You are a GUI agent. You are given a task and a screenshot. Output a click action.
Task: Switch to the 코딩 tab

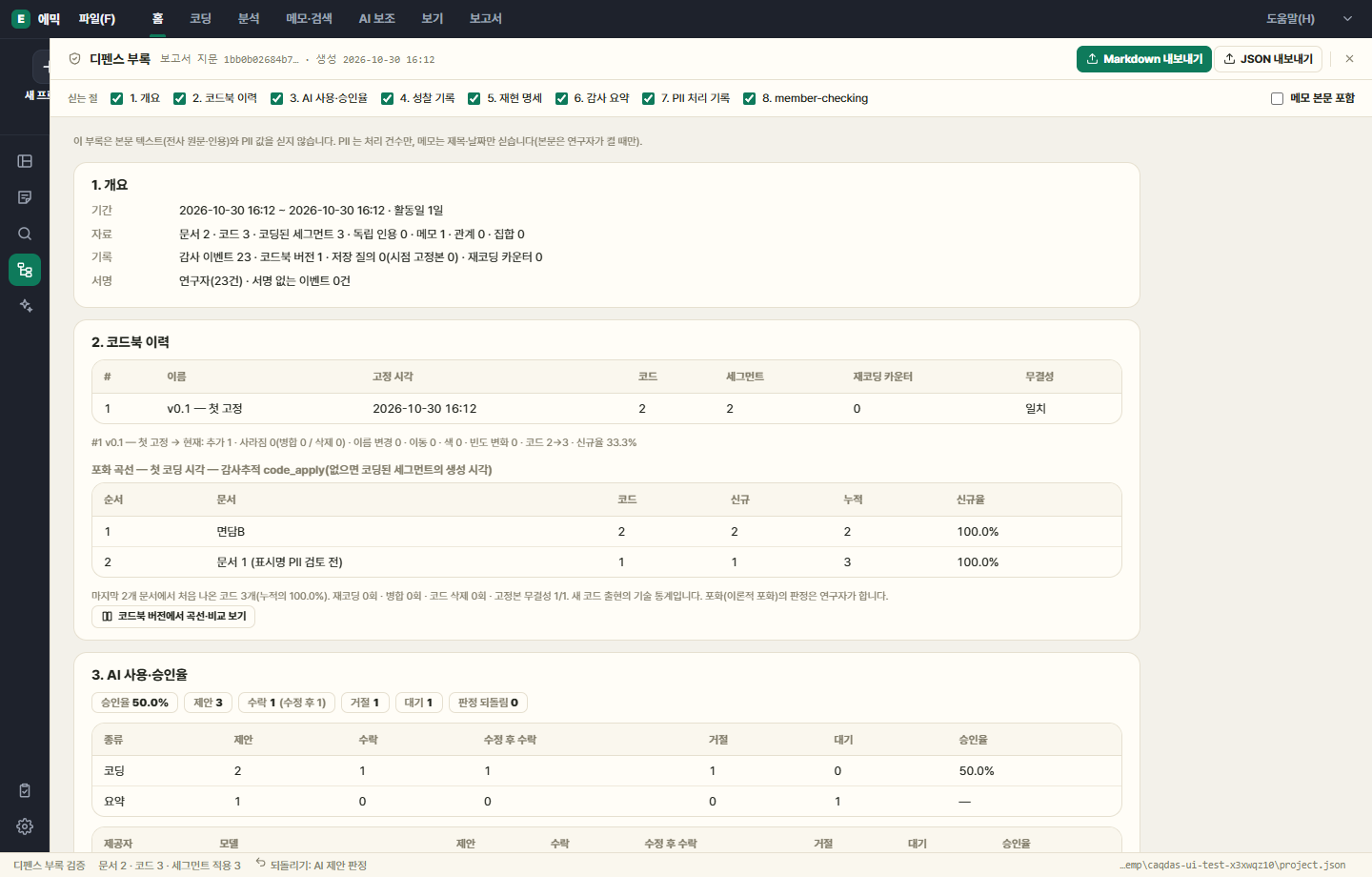click(200, 19)
